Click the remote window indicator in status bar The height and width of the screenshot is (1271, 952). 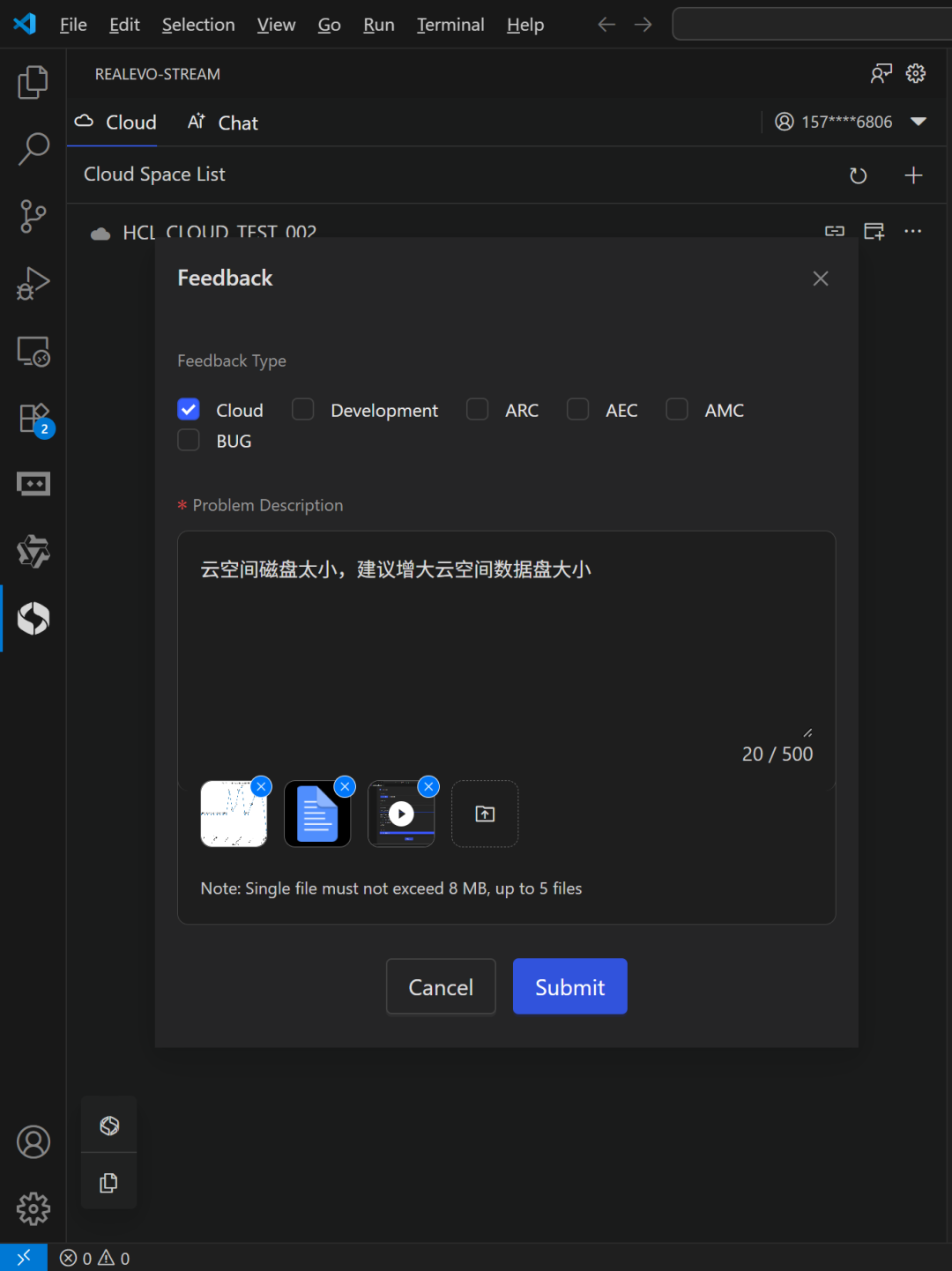[24, 1258]
